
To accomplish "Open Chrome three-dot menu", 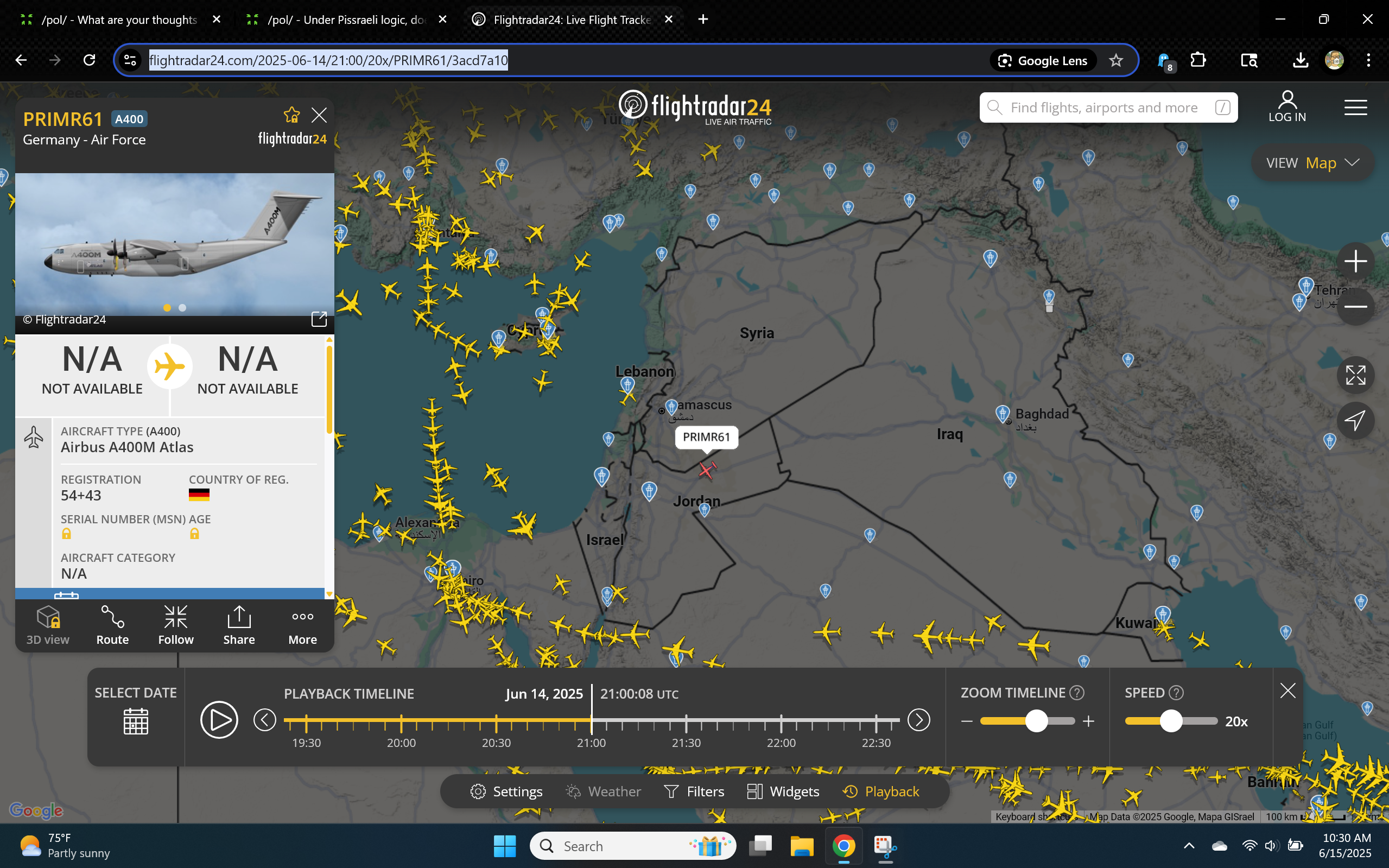I will (1368, 60).
